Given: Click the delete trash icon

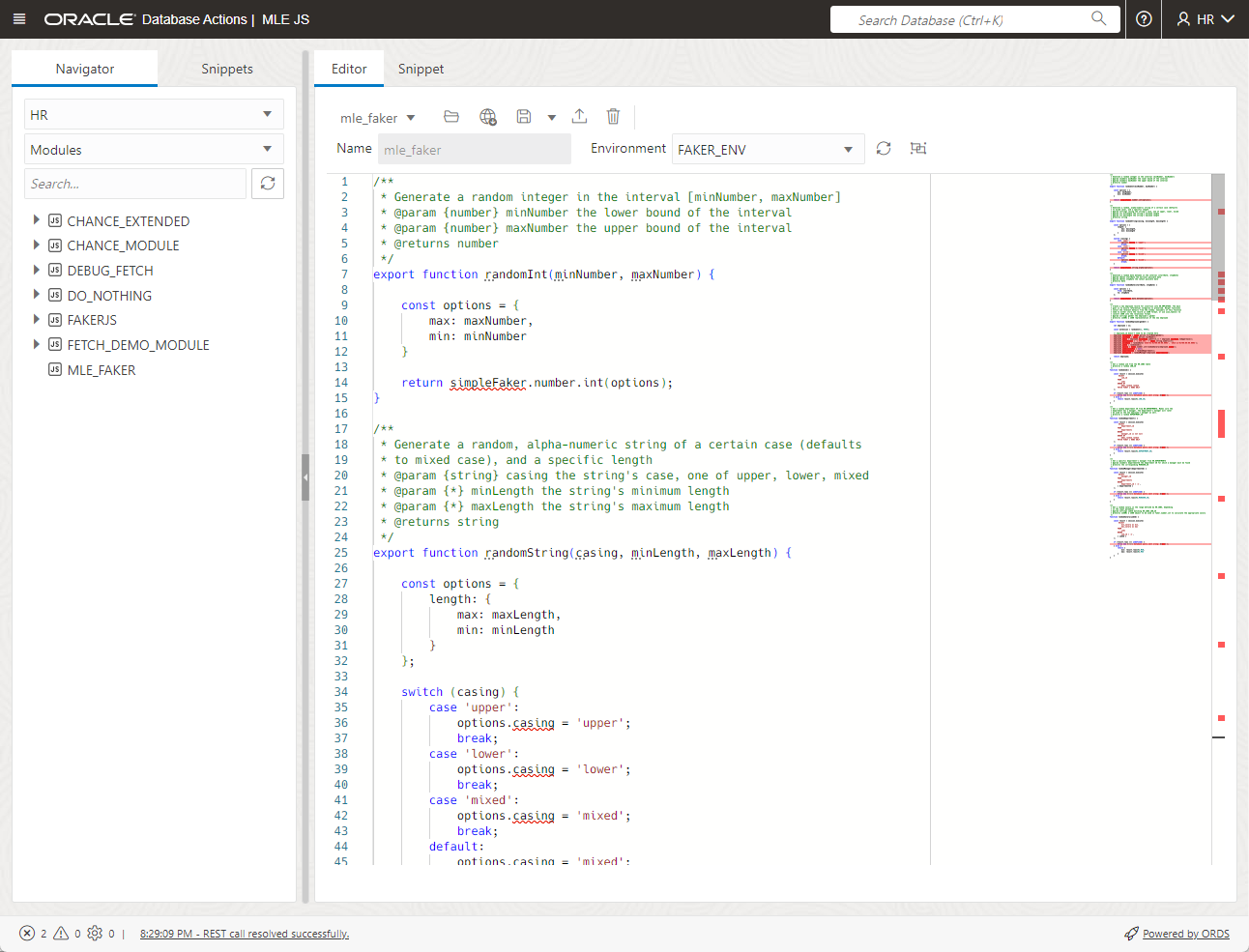Looking at the screenshot, I should [x=613, y=117].
